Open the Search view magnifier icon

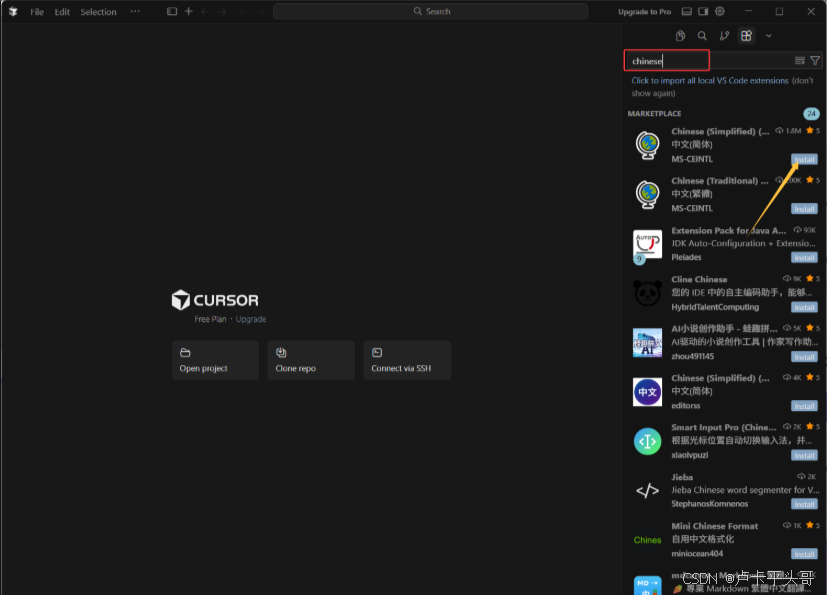click(702, 35)
